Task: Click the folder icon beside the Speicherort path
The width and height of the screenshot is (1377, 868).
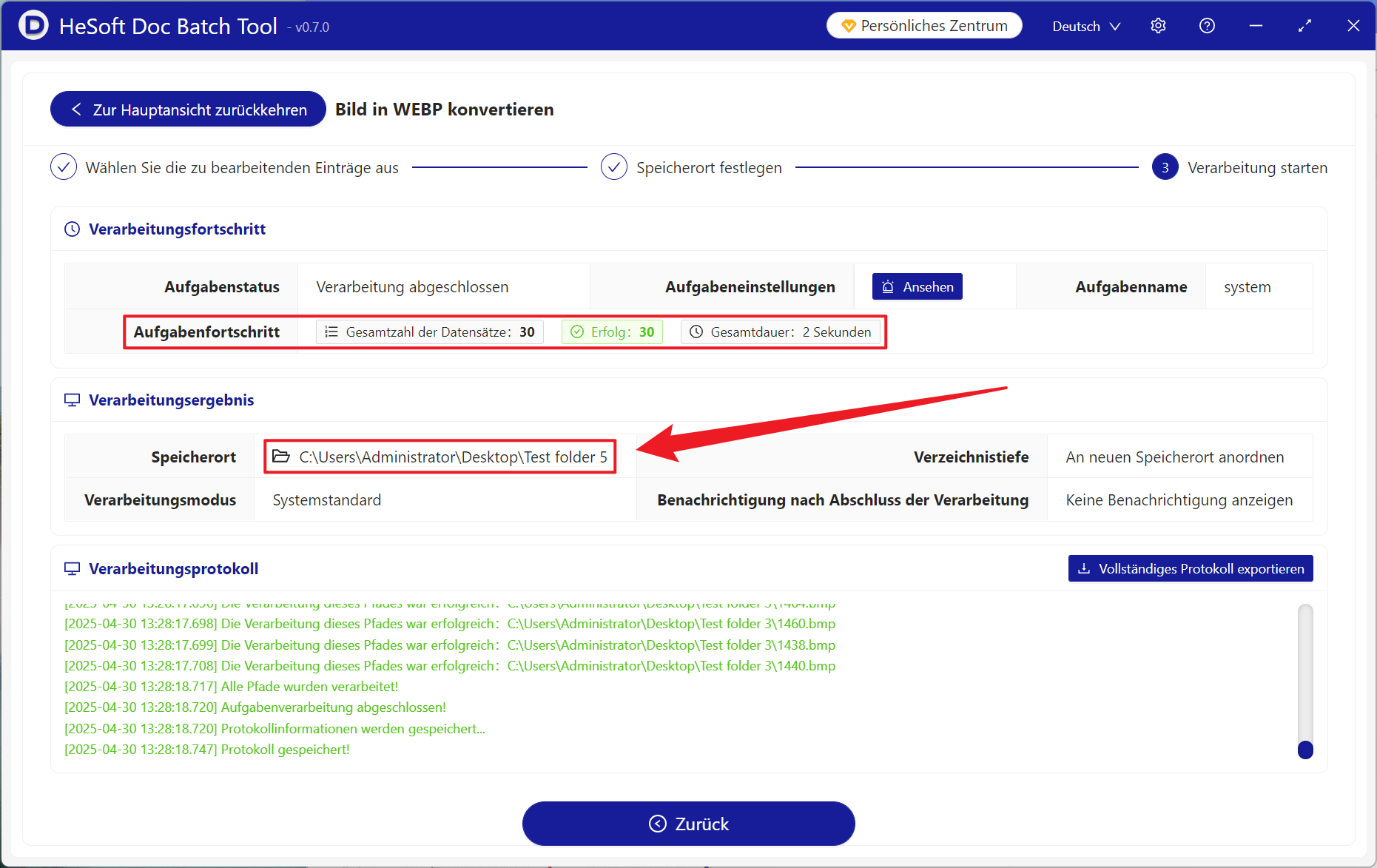Action: (281, 457)
